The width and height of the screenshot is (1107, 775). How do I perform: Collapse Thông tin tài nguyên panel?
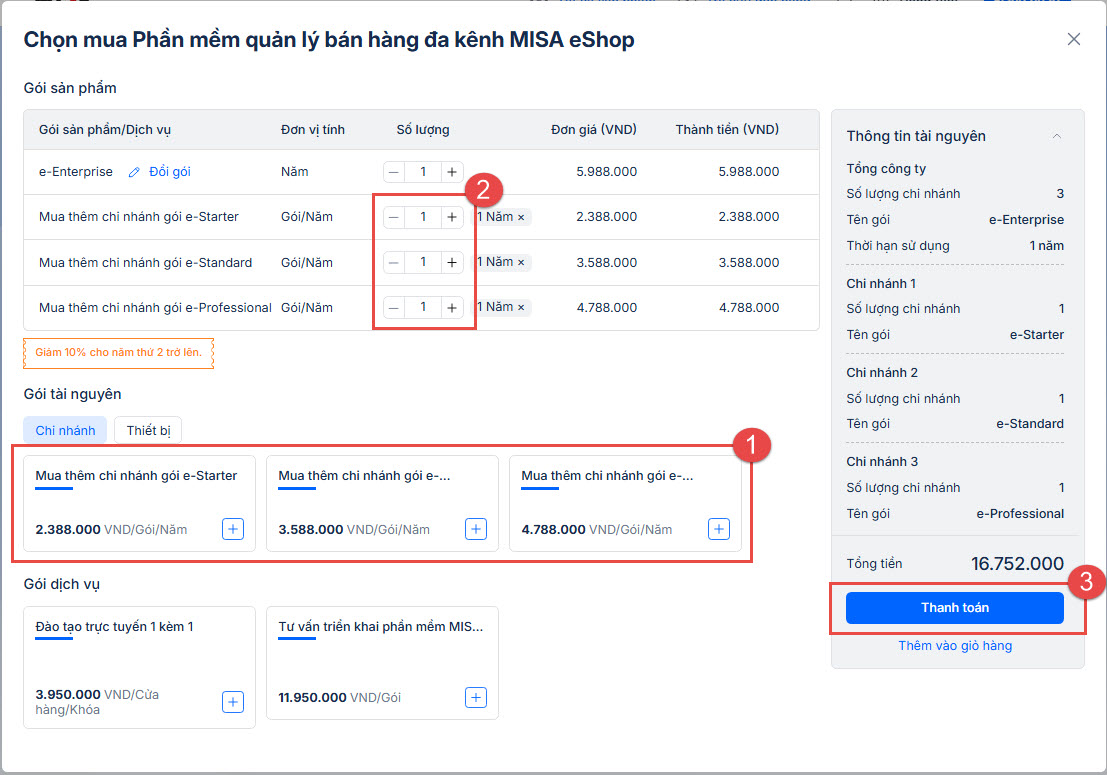[1057, 136]
